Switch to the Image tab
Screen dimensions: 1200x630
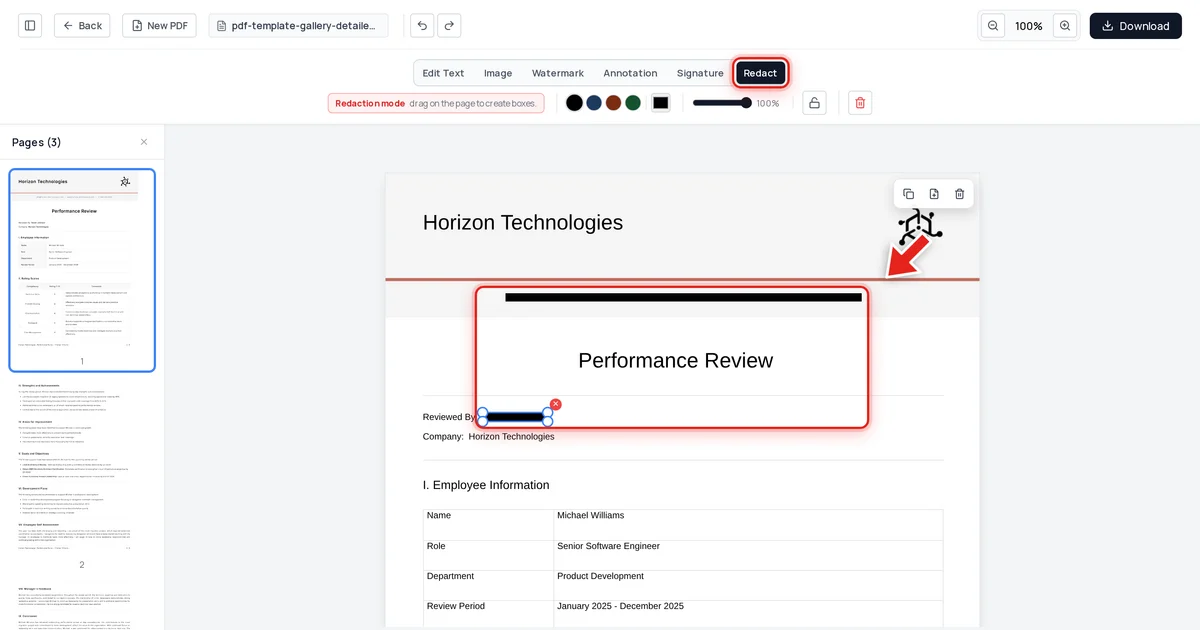coord(498,73)
